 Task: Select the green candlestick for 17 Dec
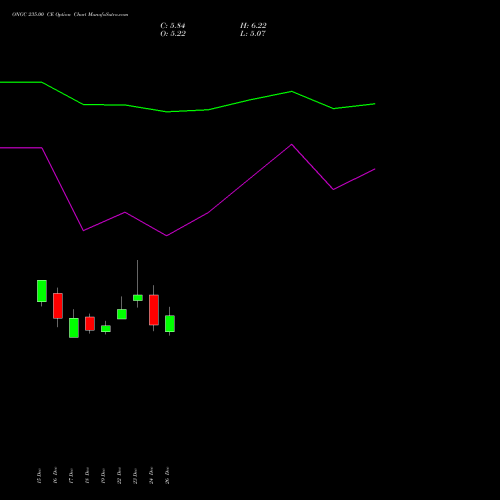[74, 328]
